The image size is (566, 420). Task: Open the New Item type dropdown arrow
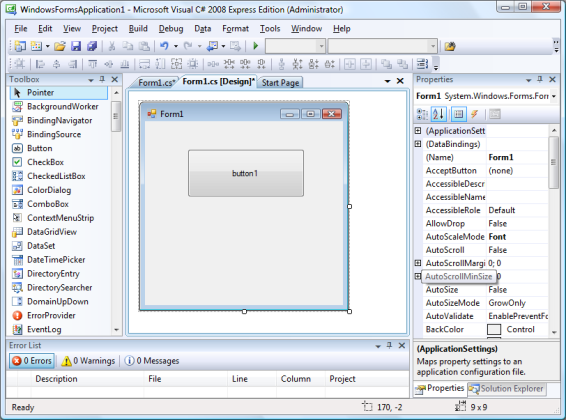(47, 46)
